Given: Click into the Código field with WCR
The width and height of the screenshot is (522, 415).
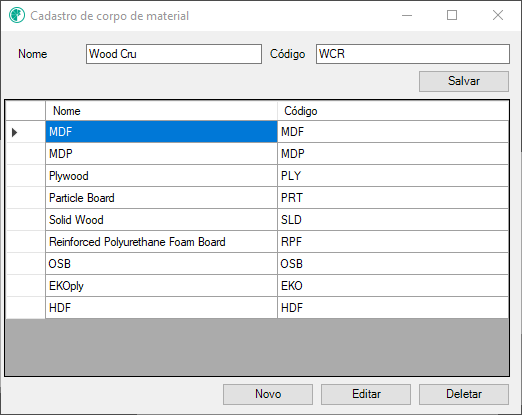Looking at the screenshot, I should (413, 54).
